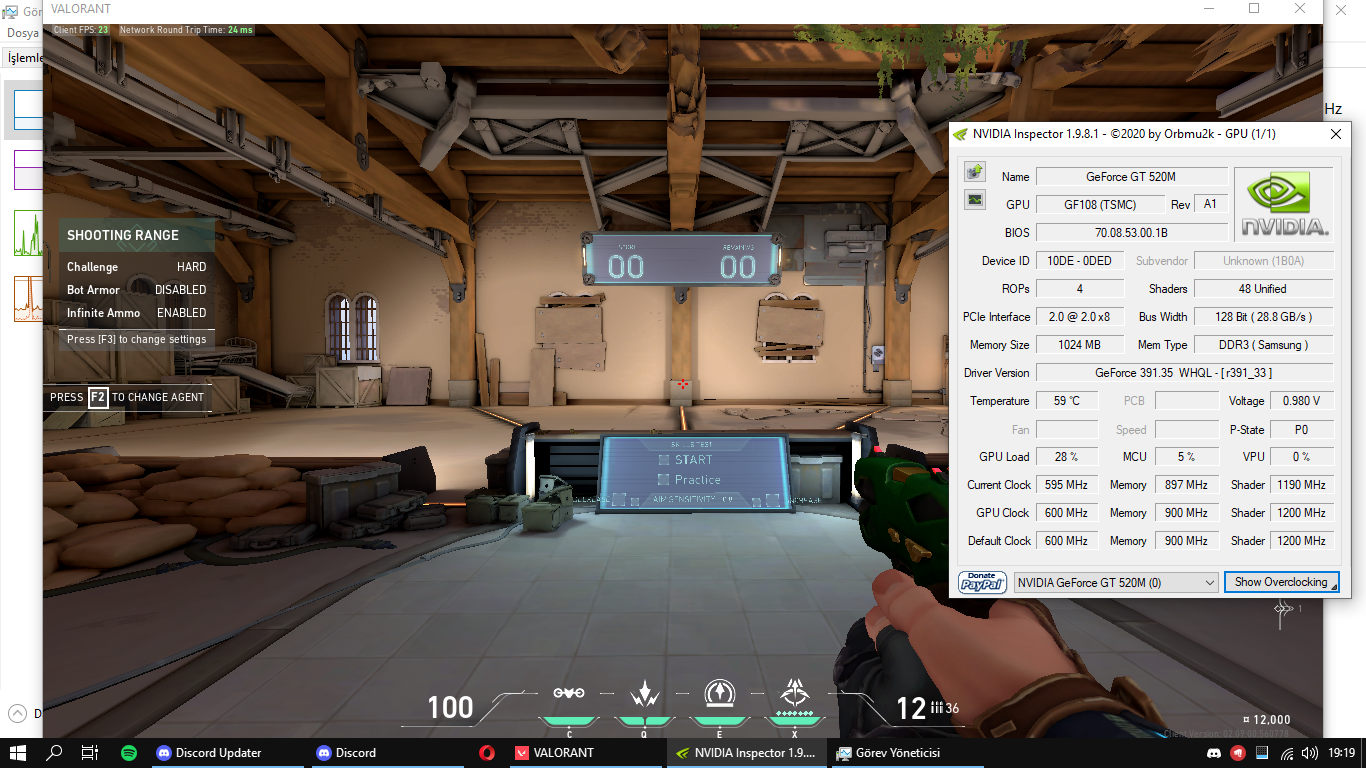Open Spotify from the taskbar

click(x=129, y=753)
